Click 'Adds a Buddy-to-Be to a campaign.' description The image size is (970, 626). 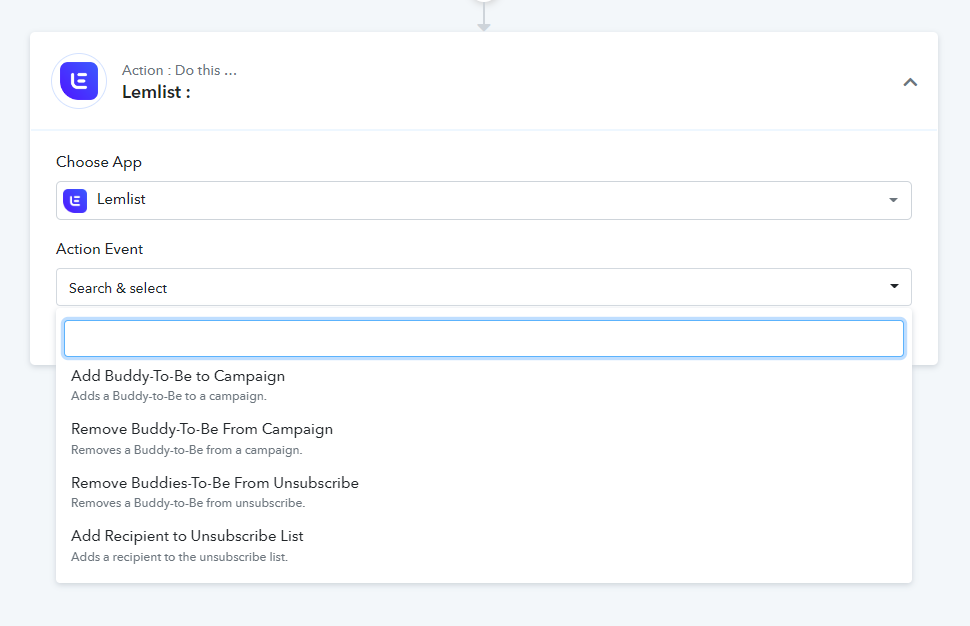169,396
